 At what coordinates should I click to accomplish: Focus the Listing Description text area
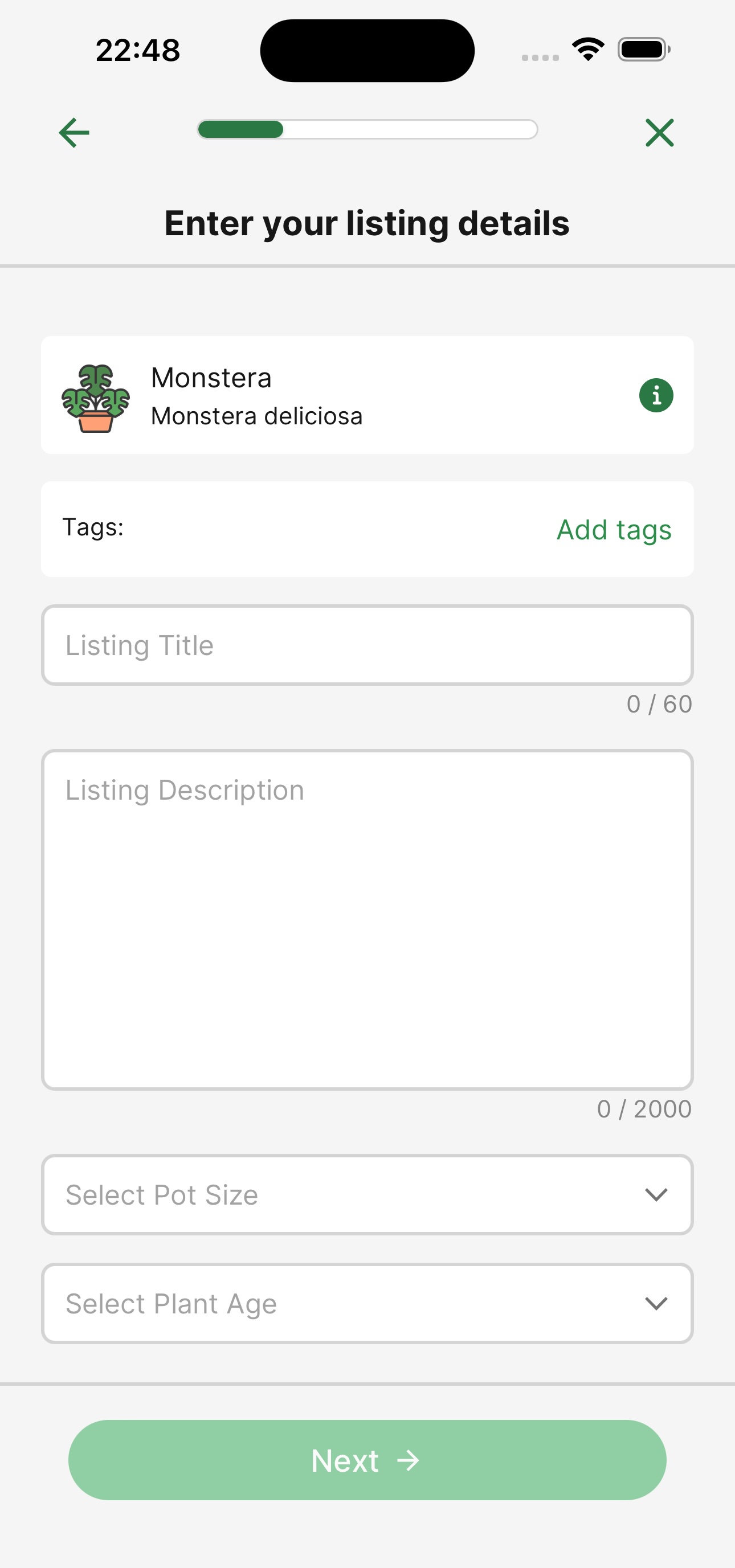(x=367, y=919)
